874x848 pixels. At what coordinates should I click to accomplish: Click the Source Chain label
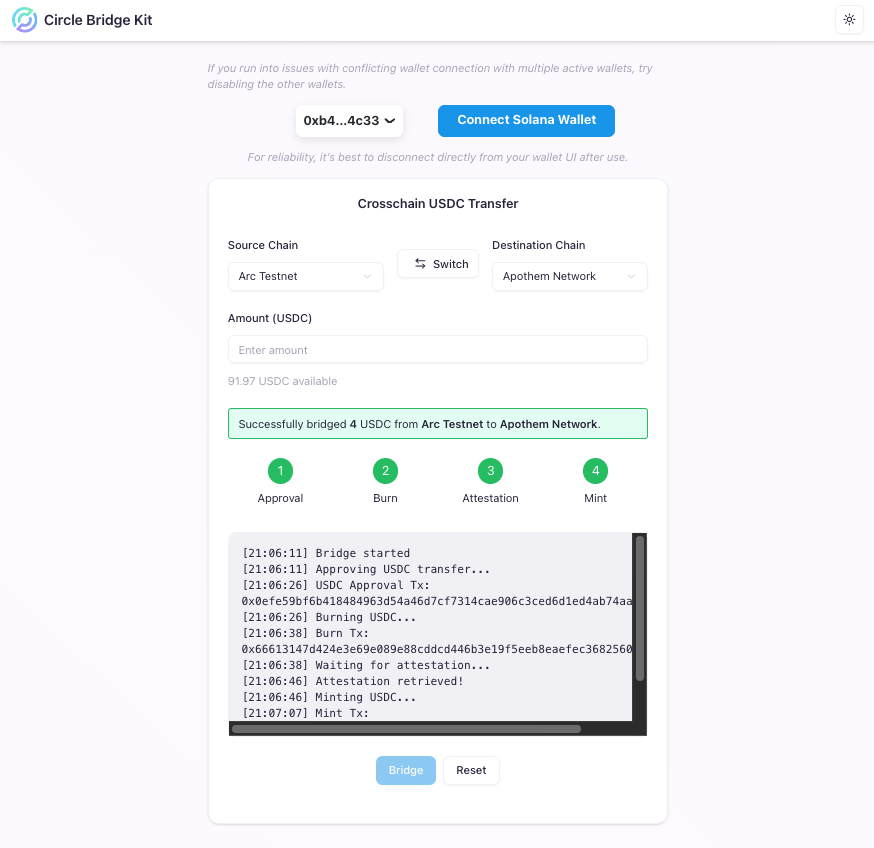263,245
